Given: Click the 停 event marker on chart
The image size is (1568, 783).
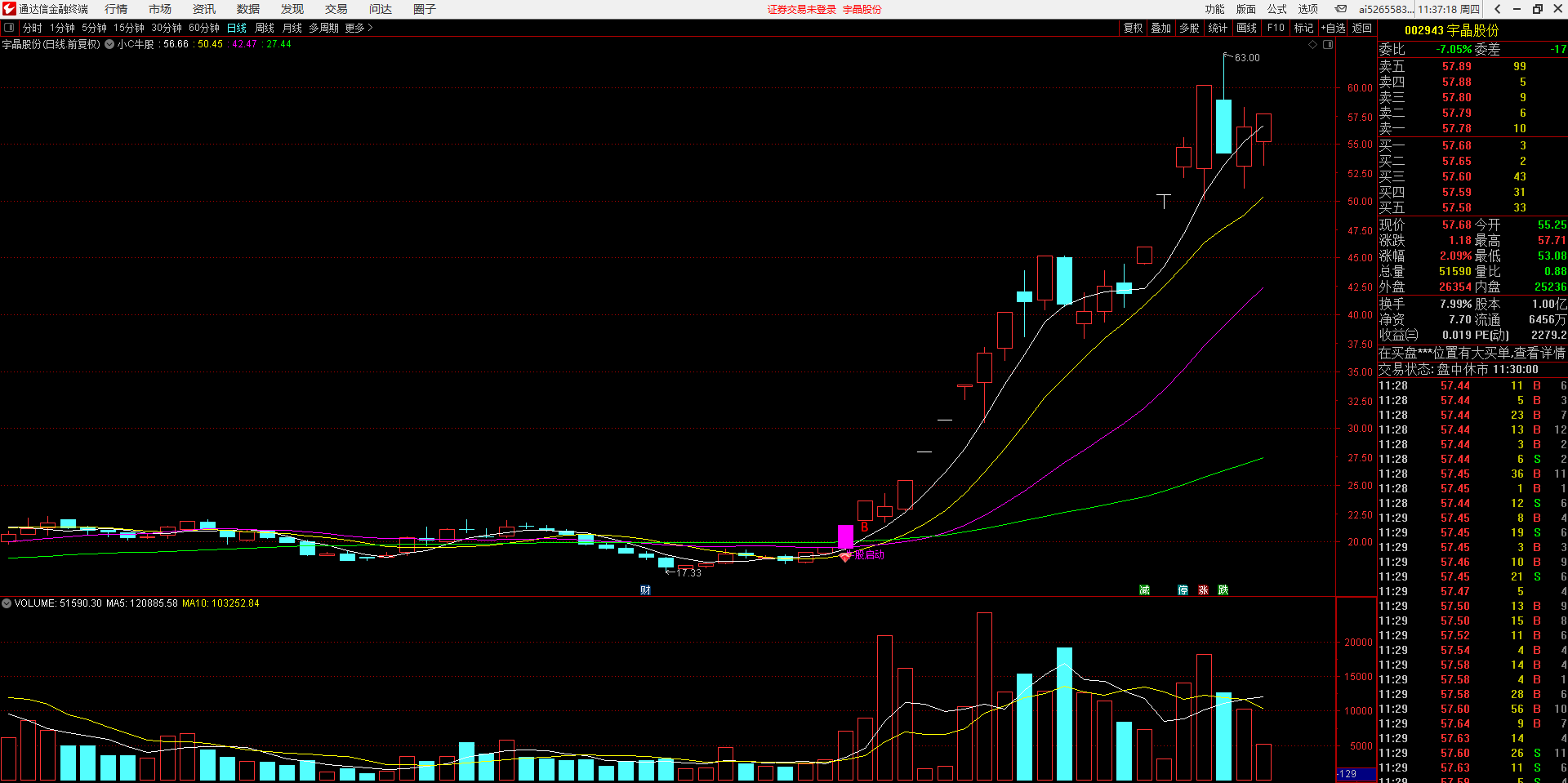Looking at the screenshot, I should (1183, 590).
